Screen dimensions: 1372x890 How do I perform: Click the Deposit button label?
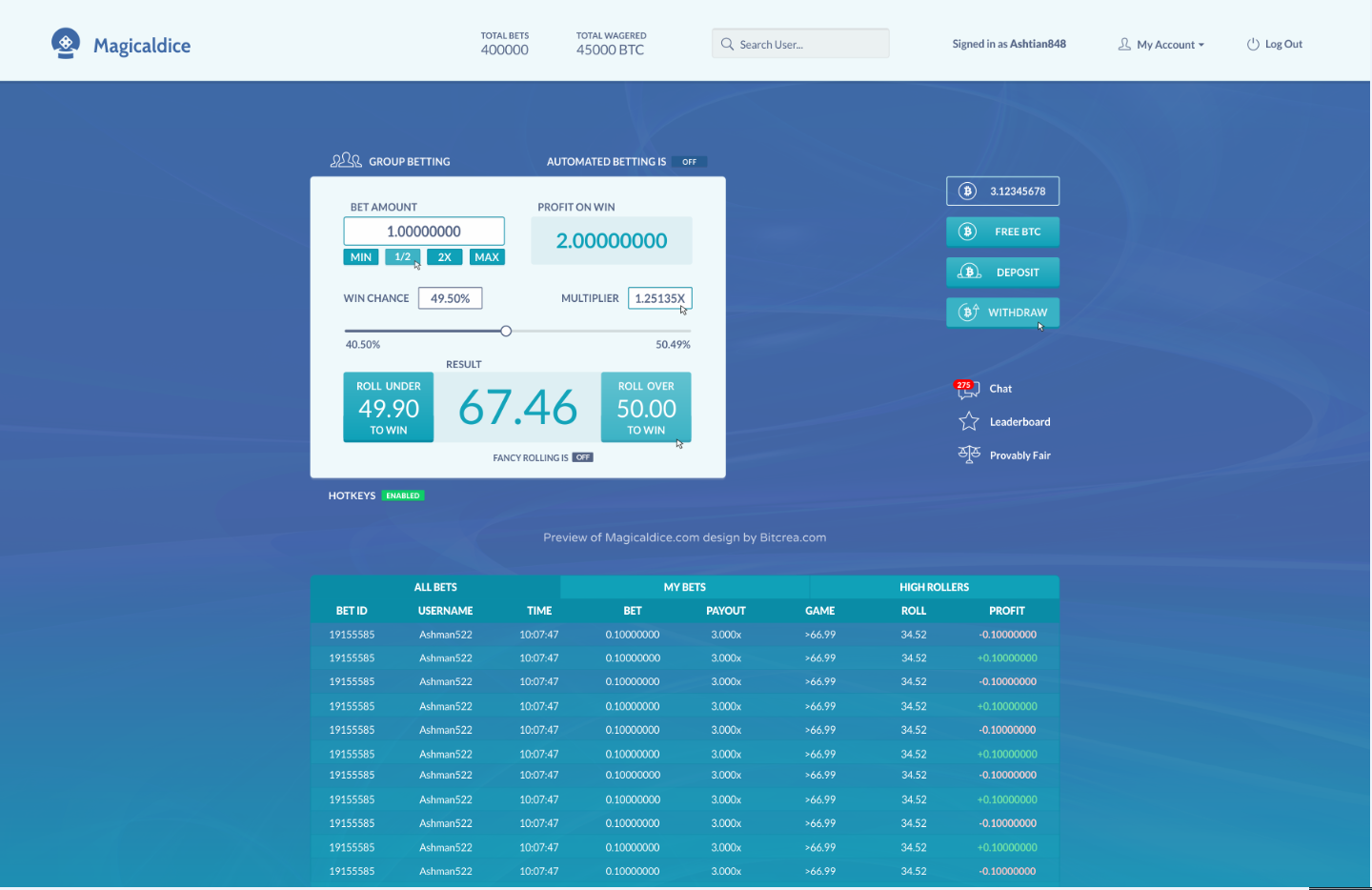tap(1018, 273)
